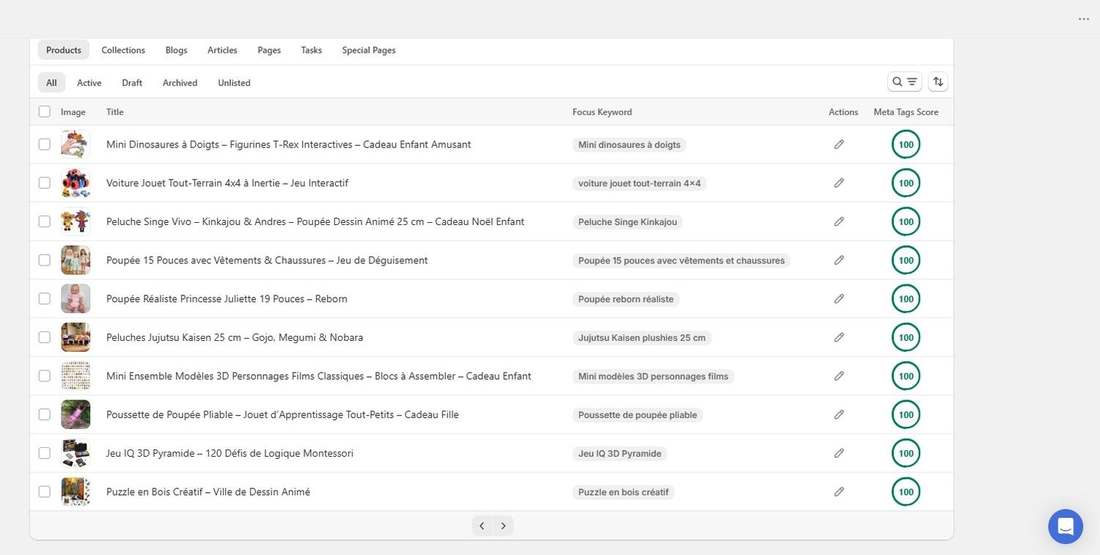Click focus keyword 'Puzzle en bois créatif'
1100x555 pixels.
(x=624, y=492)
